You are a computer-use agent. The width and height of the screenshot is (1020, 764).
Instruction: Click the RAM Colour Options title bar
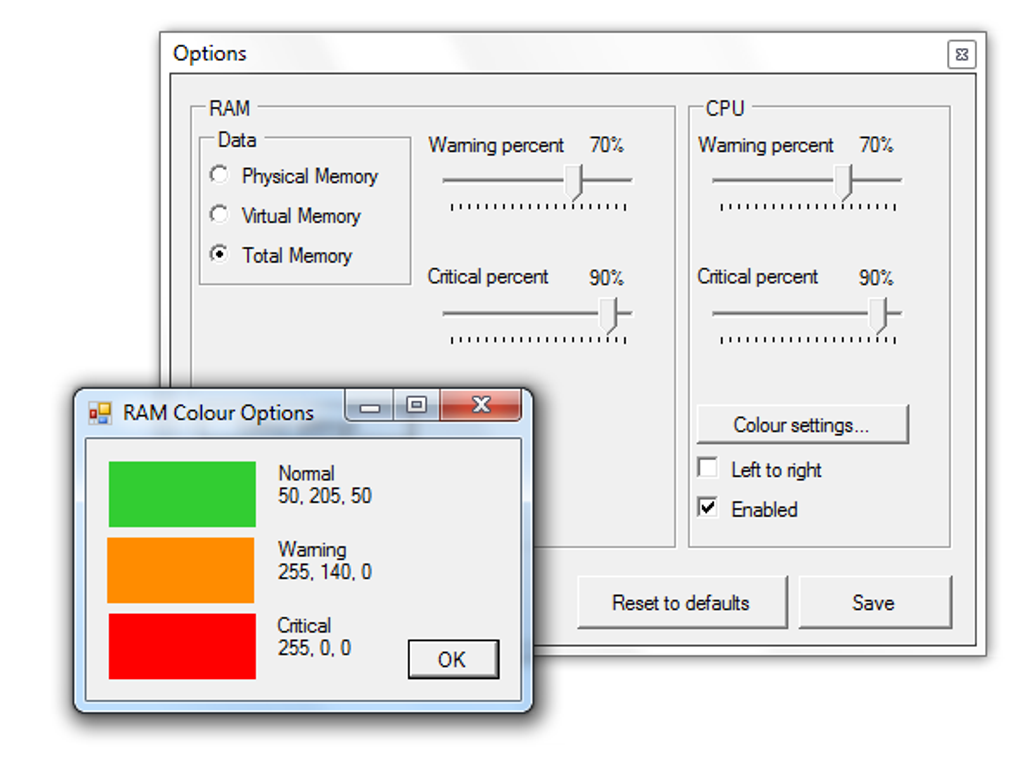(x=220, y=410)
